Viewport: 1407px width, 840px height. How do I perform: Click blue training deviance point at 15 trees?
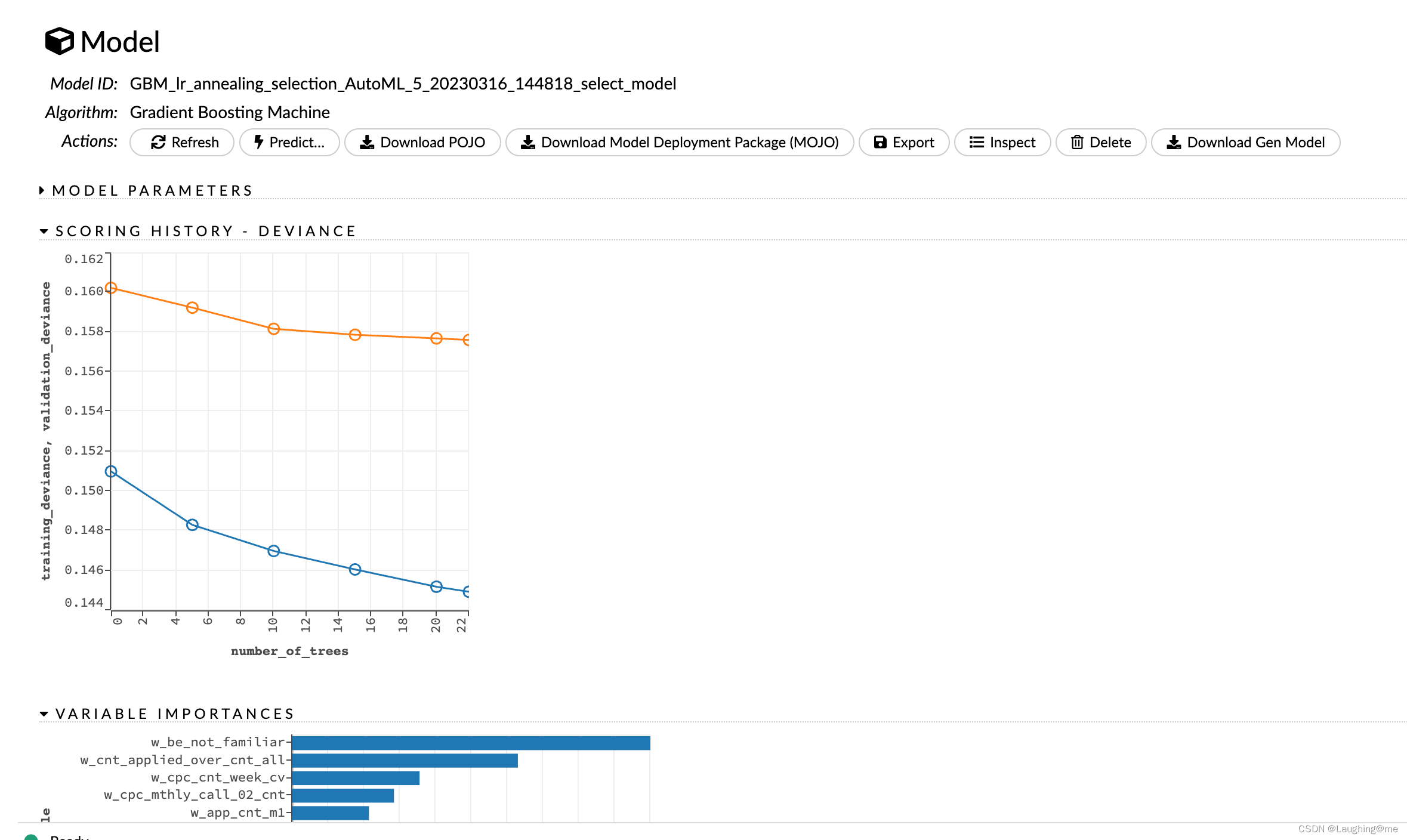pos(355,569)
